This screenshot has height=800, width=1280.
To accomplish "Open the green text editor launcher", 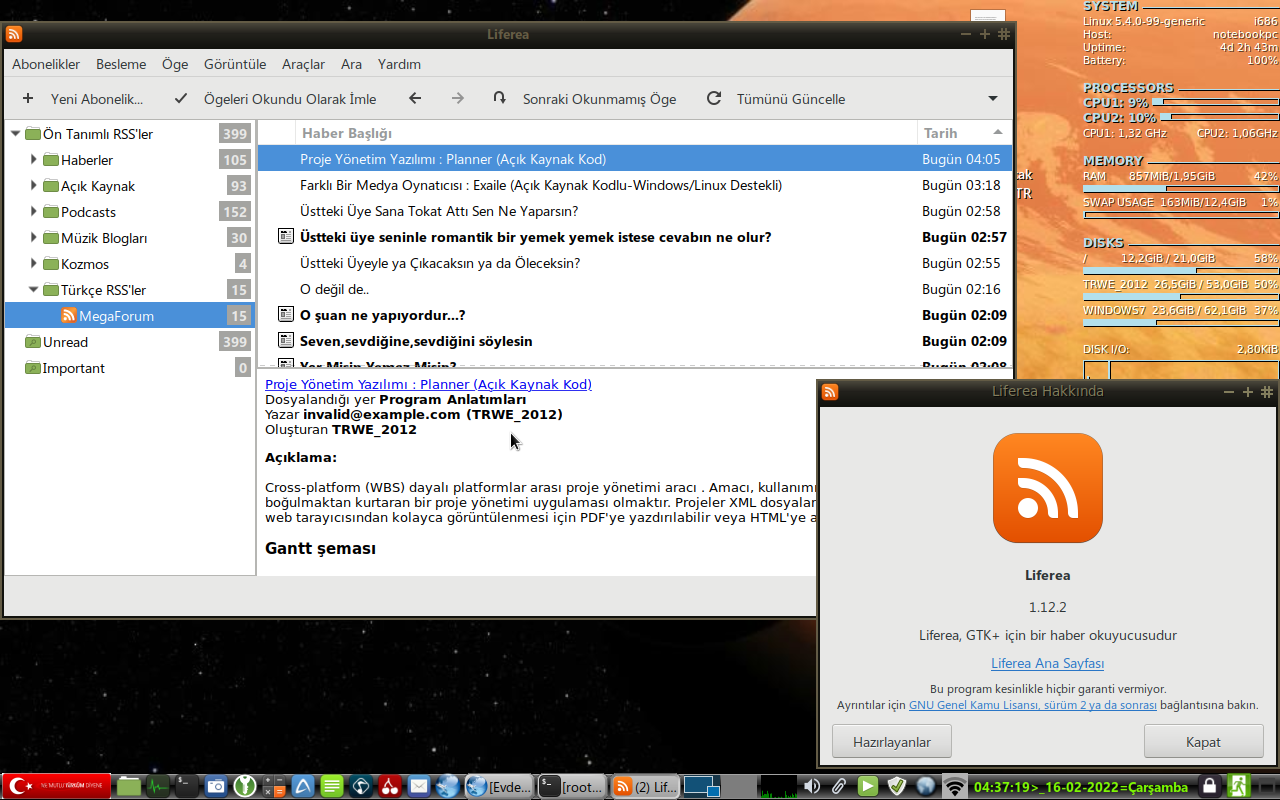I will tap(332, 786).
